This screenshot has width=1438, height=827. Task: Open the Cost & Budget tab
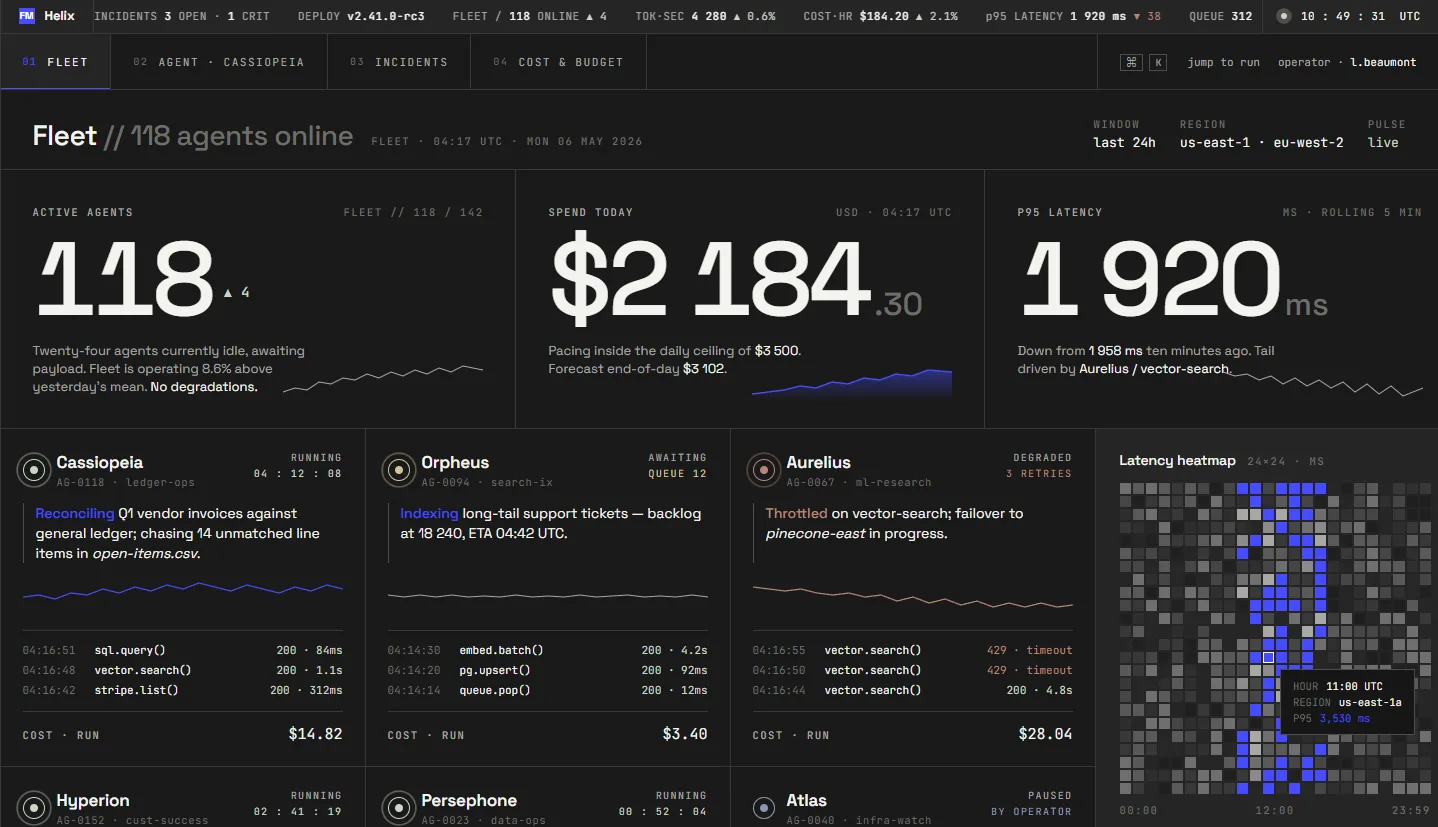point(558,62)
